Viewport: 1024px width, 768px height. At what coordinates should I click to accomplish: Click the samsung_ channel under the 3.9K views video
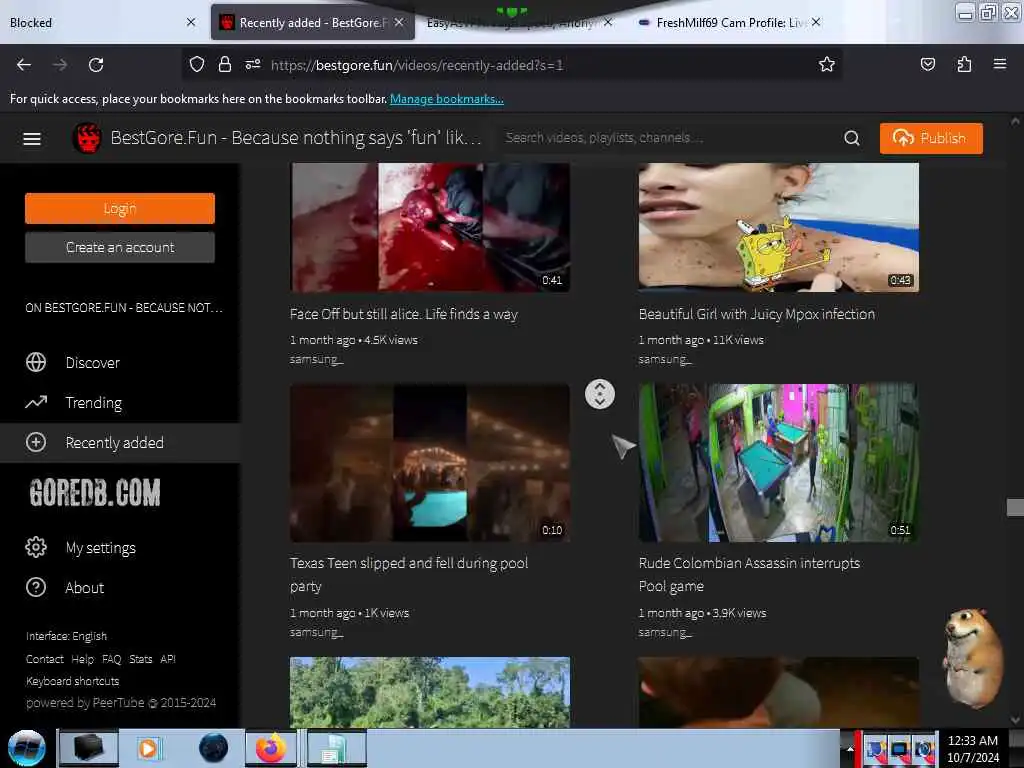[665, 632]
